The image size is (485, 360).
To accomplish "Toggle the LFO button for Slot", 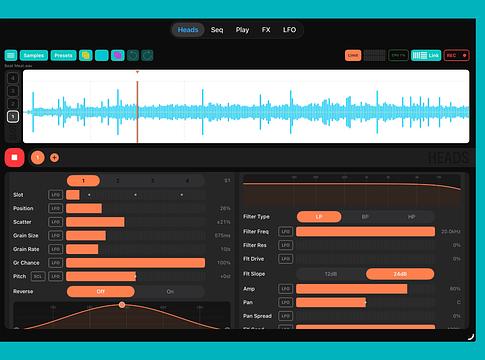I will click(x=55, y=195).
